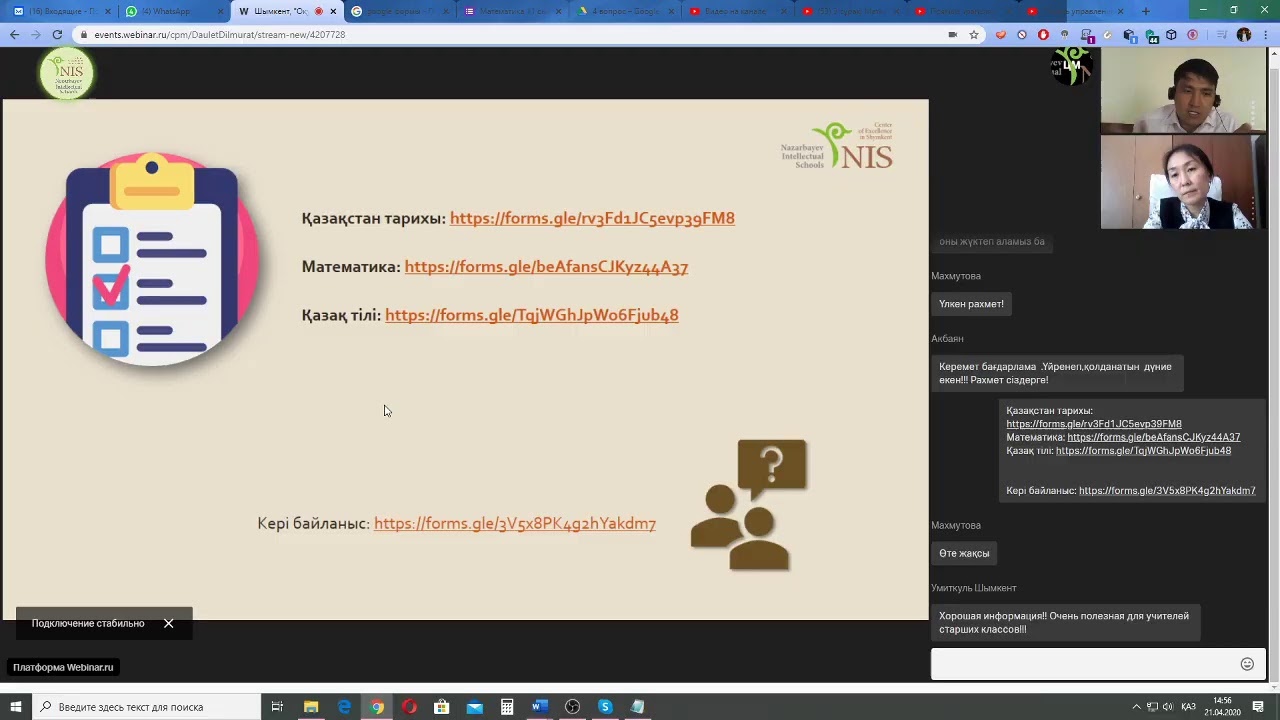Open the extension with the 44 badge
1280x720 pixels.
(x=1150, y=35)
